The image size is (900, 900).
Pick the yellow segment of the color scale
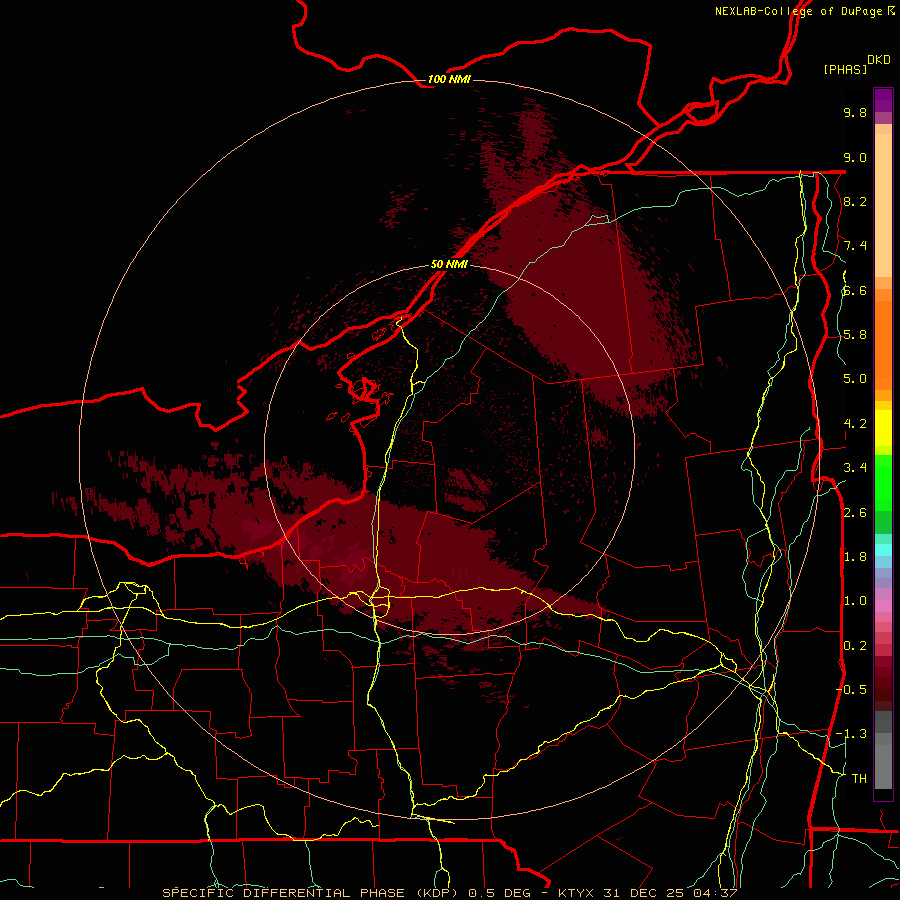coord(883,428)
